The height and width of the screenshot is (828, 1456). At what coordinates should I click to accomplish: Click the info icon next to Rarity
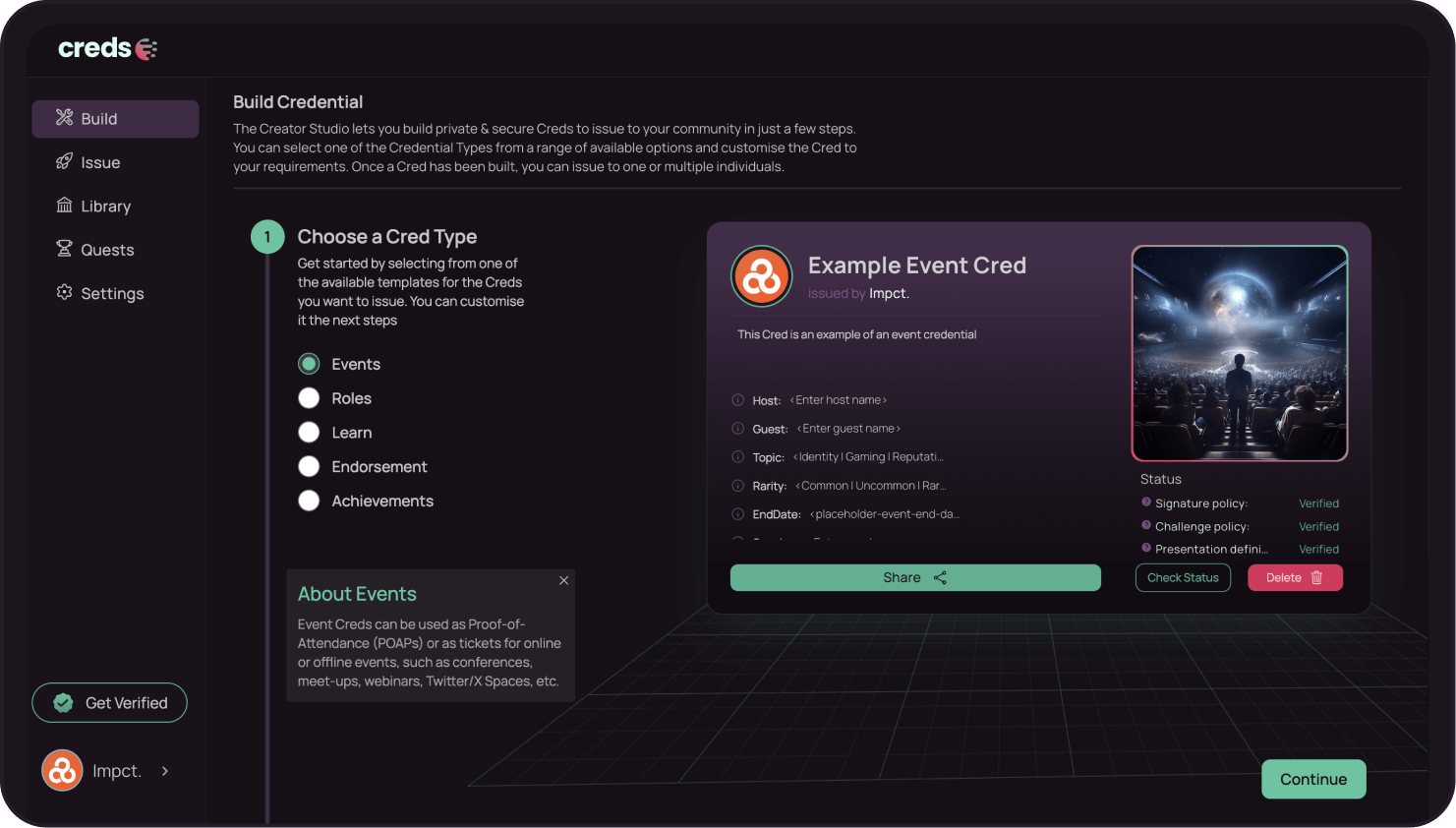click(x=737, y=486)
